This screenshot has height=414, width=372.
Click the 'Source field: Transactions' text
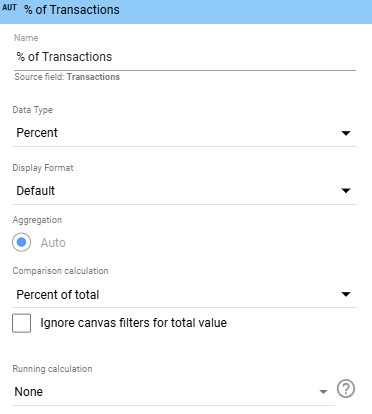(67, 77)
